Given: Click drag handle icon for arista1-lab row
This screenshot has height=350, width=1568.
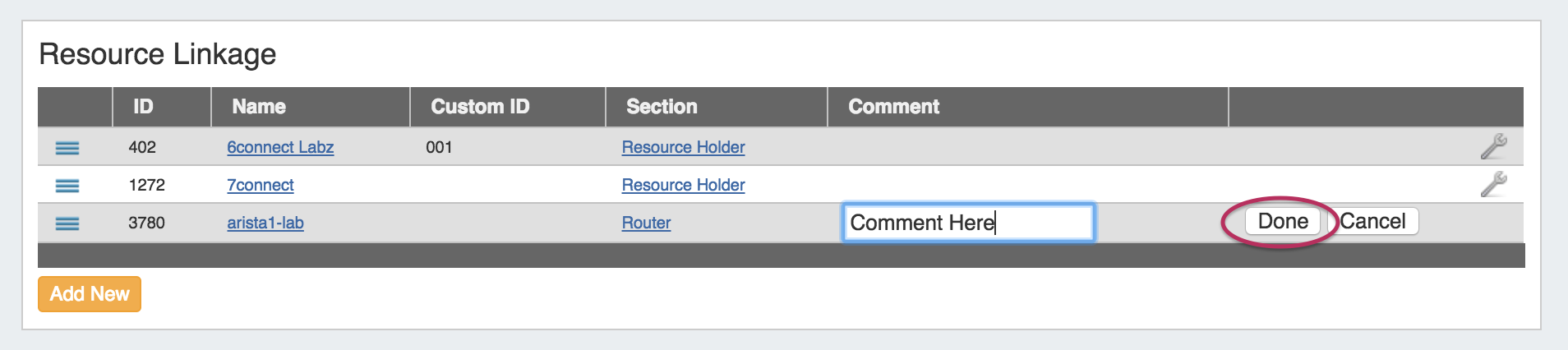Looking at the screenshot, I should [67, 223].
